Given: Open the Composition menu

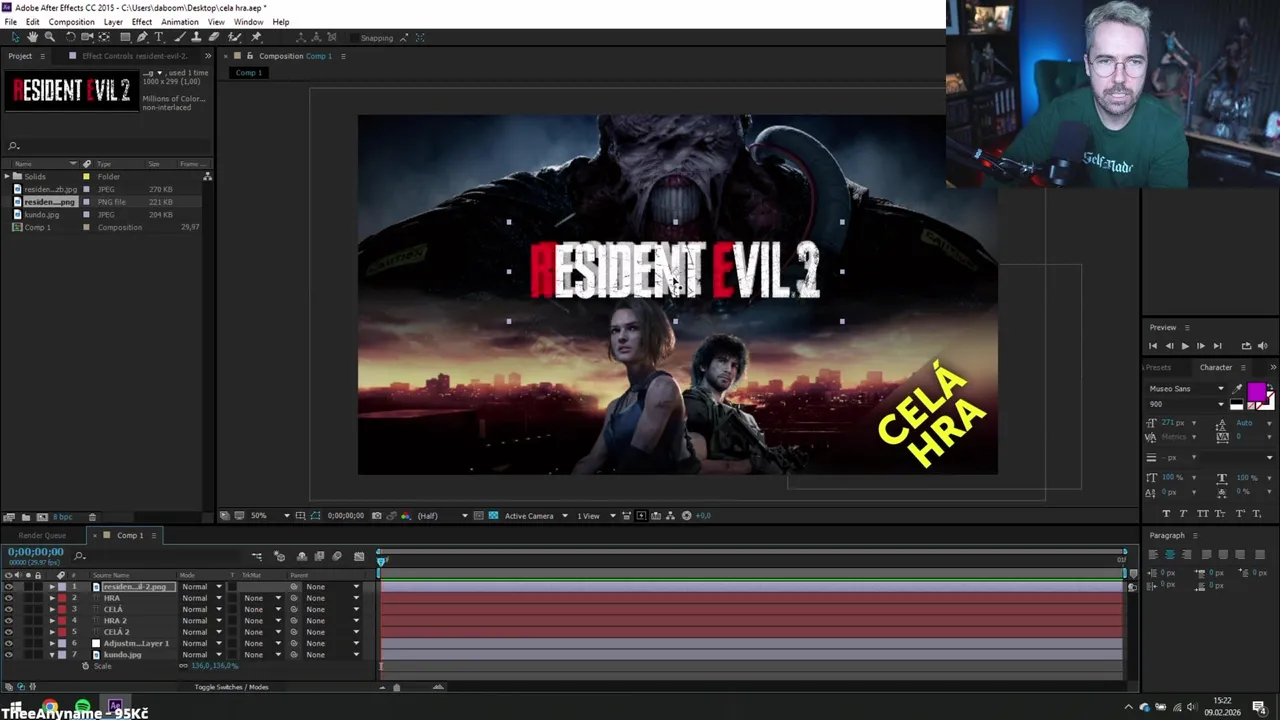Looking at the screenshot, I should coord(72,22).
